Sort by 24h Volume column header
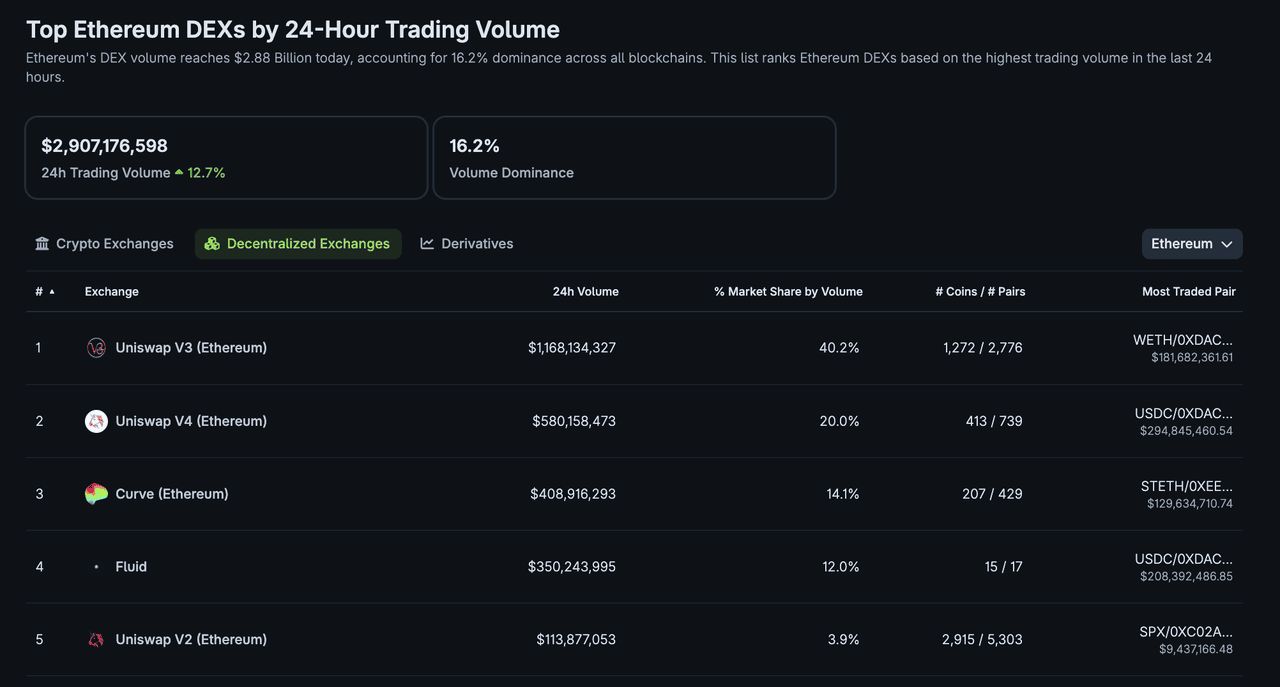This screenshot has width=1280, height=687. click(585, 292)
